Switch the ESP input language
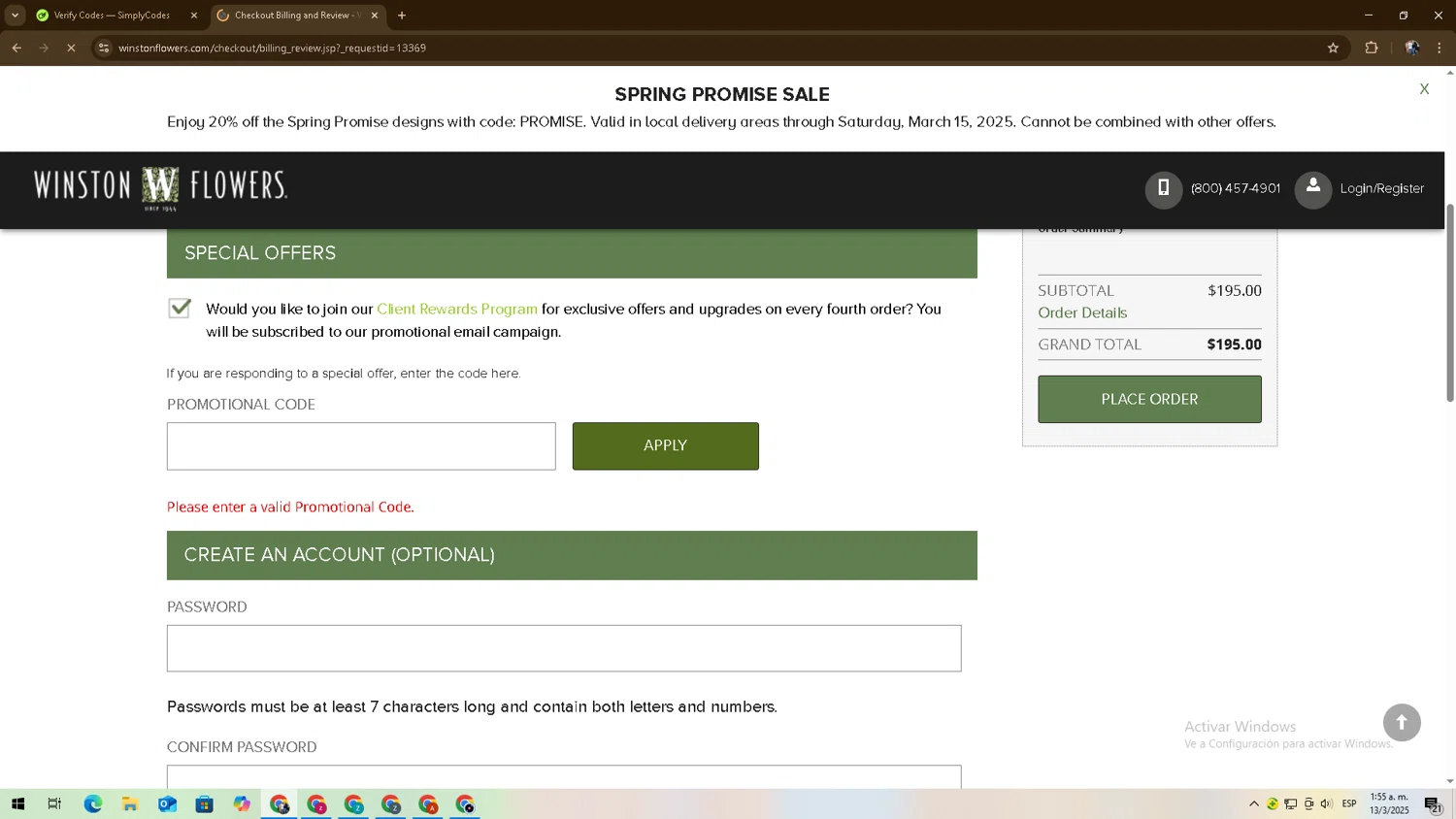 click(1349, 803)
